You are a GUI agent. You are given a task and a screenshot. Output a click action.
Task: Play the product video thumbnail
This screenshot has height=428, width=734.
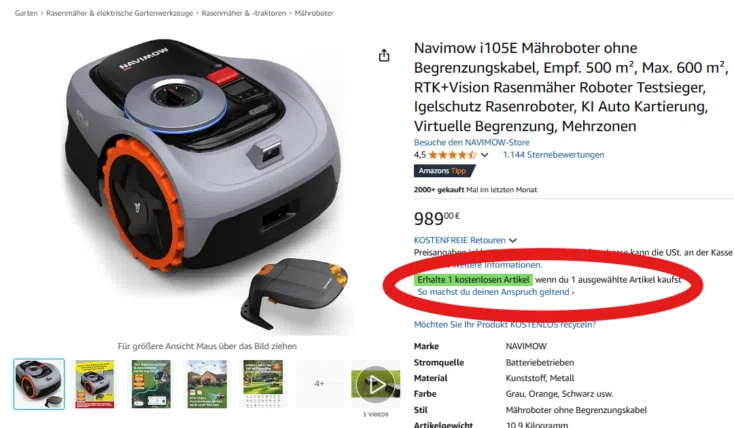click(375, 384)
